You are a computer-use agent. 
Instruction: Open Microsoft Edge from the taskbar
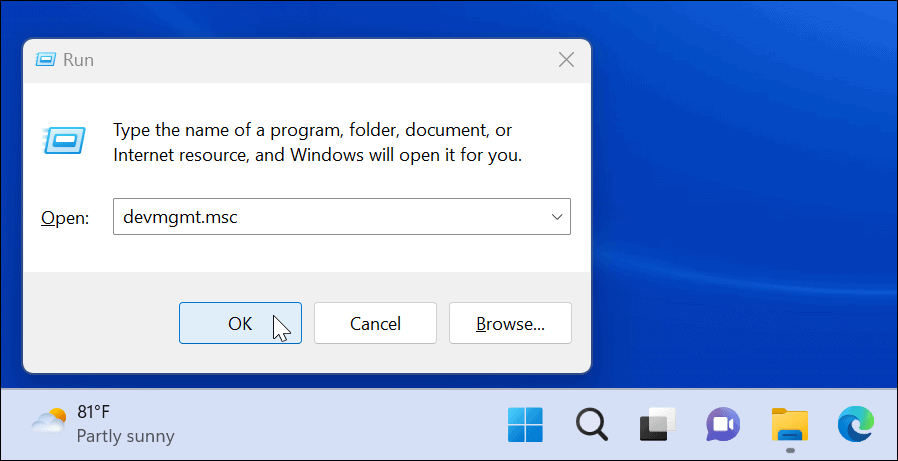855,425
